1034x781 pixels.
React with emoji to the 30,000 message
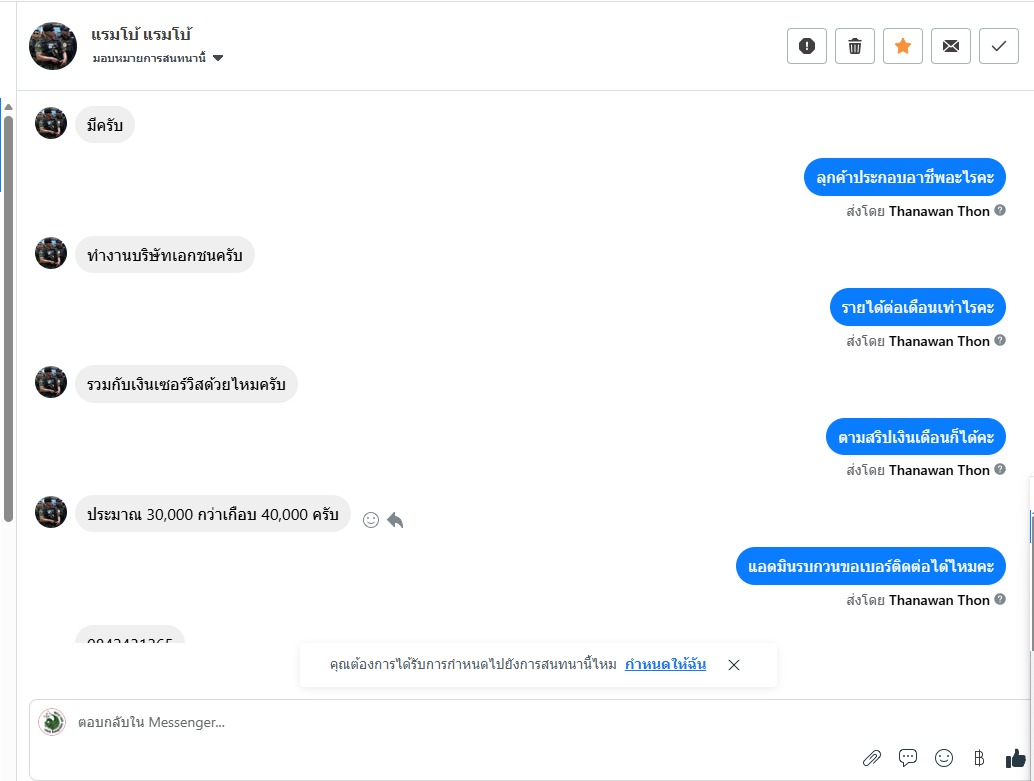pos(371,520)
